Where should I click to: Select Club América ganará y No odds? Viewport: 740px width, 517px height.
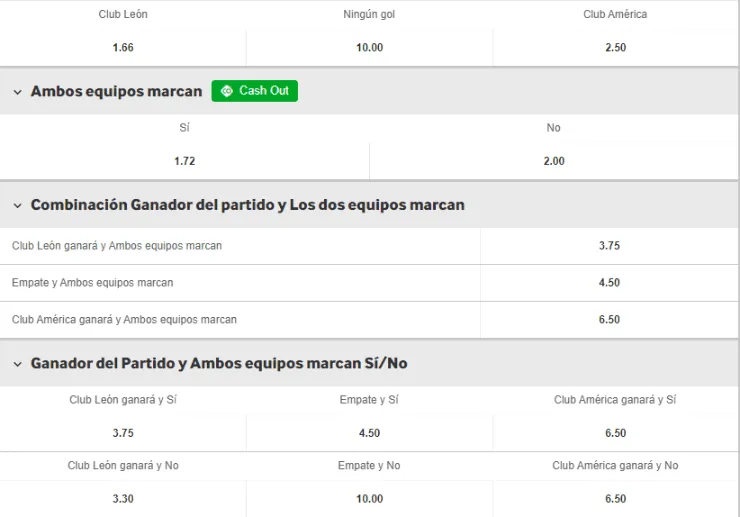click(615, 499)
